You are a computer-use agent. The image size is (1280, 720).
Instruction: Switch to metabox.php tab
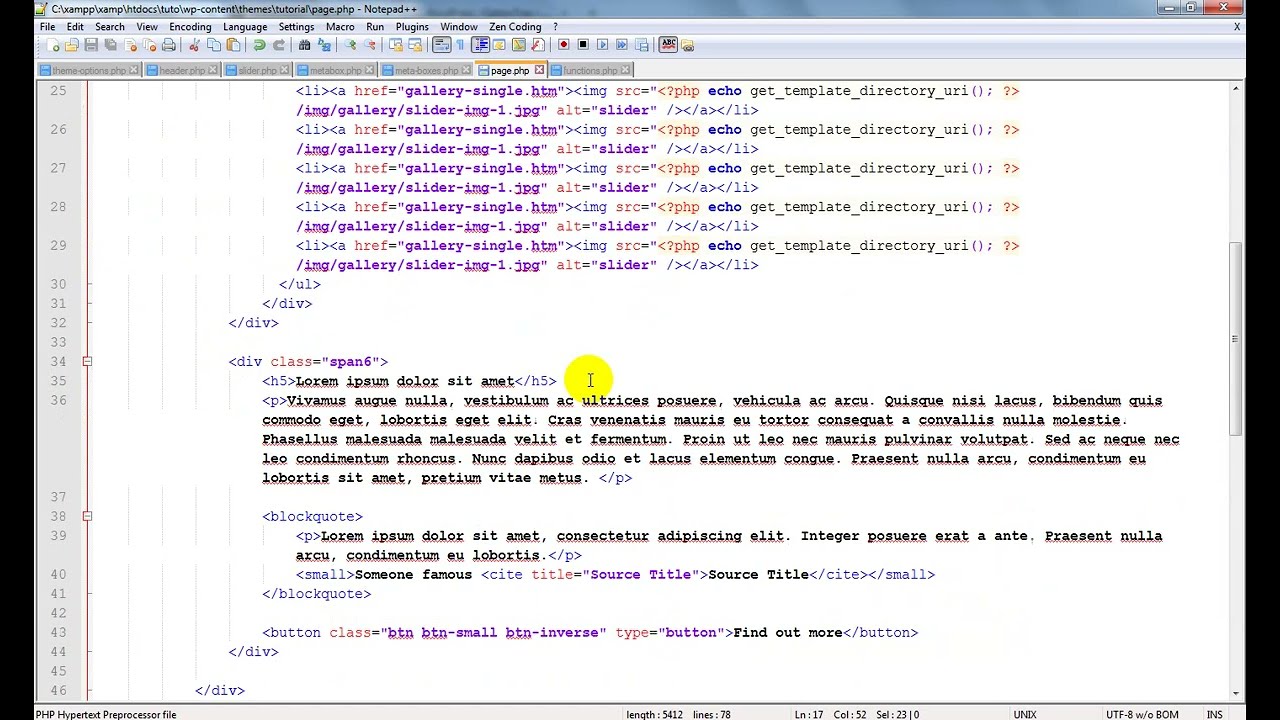point(335,70)
